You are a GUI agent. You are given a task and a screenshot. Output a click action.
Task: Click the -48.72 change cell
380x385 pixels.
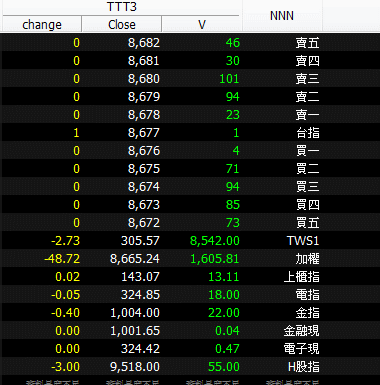click(x=62, y=259)
